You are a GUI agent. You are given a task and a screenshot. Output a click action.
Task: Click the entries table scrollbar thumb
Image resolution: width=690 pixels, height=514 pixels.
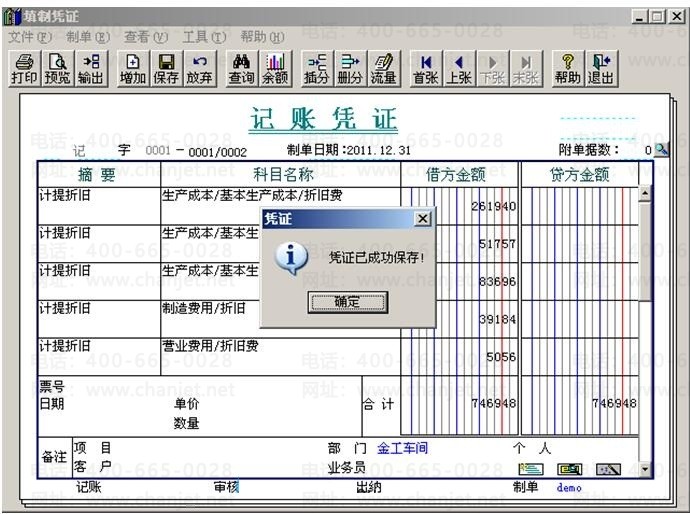click(645, 251)
